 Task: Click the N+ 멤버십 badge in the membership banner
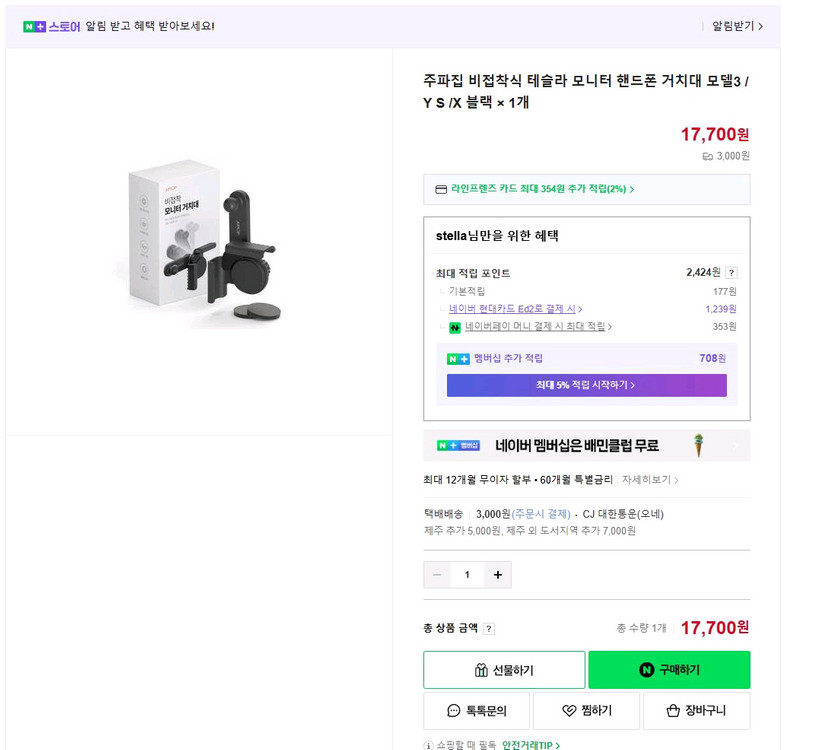[x=459, y=444]
